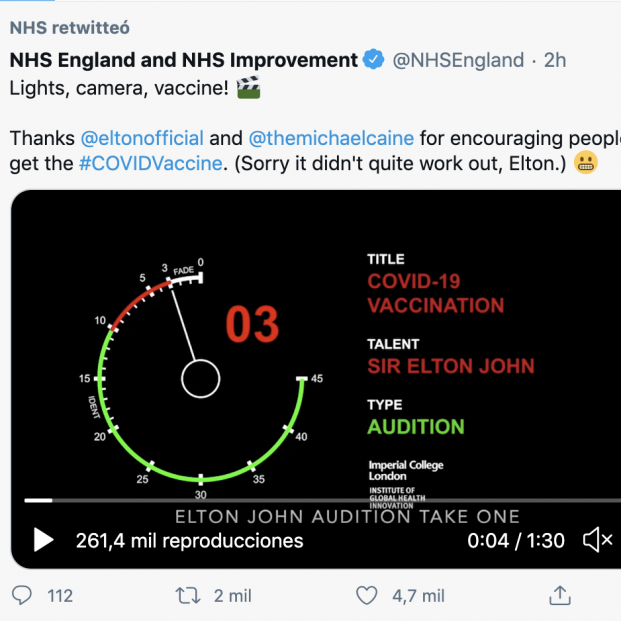Viewport: 621px width, 621px height.
Task: Click the video frame countdown clock
Action: pyautogui.click(x=200, y=378)
